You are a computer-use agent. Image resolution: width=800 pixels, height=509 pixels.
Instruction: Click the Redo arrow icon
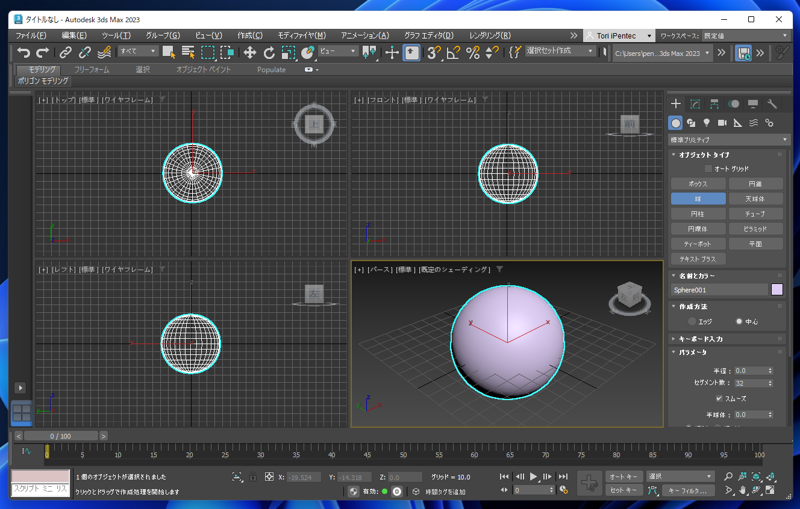tap(43, 52)
